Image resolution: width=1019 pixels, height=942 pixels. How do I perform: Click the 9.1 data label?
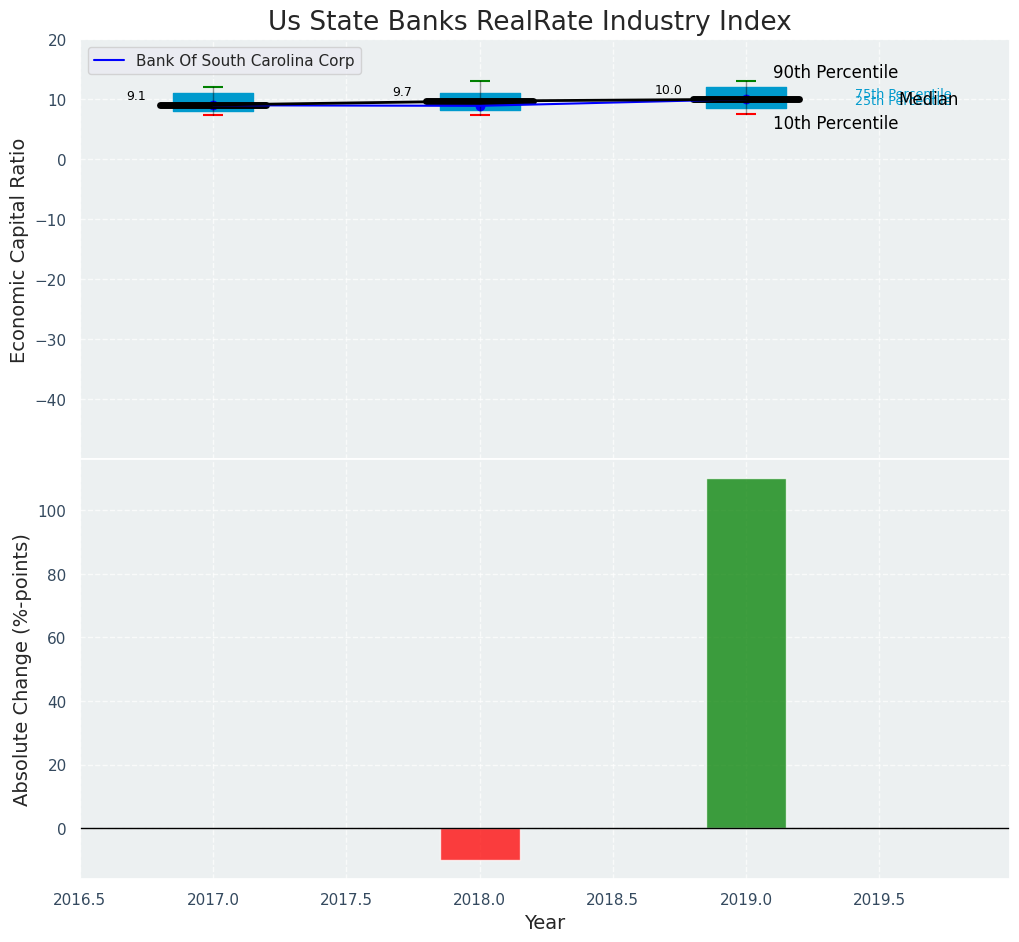136,96
